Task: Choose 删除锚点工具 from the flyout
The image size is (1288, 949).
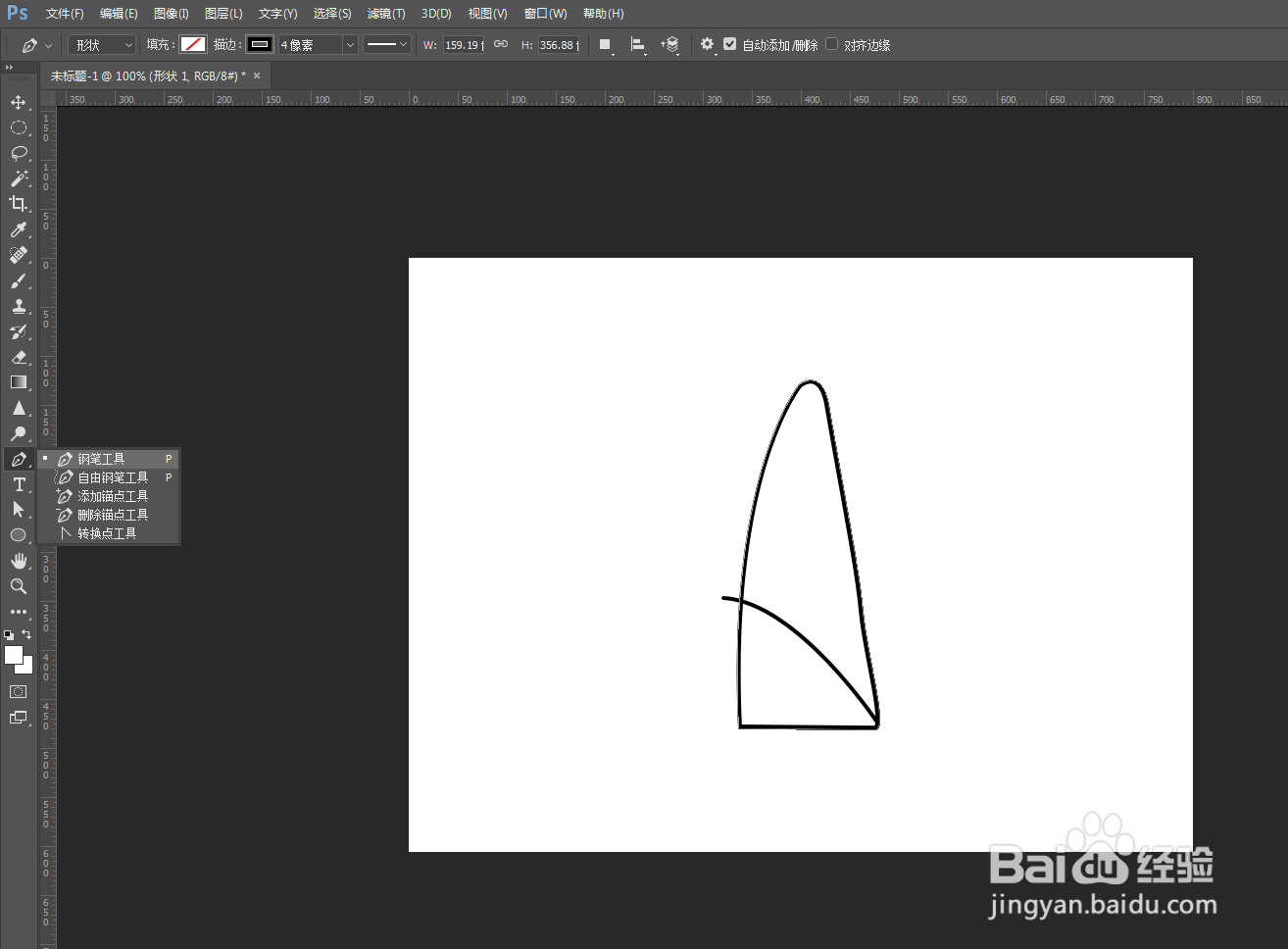Action: click(109, 515)
